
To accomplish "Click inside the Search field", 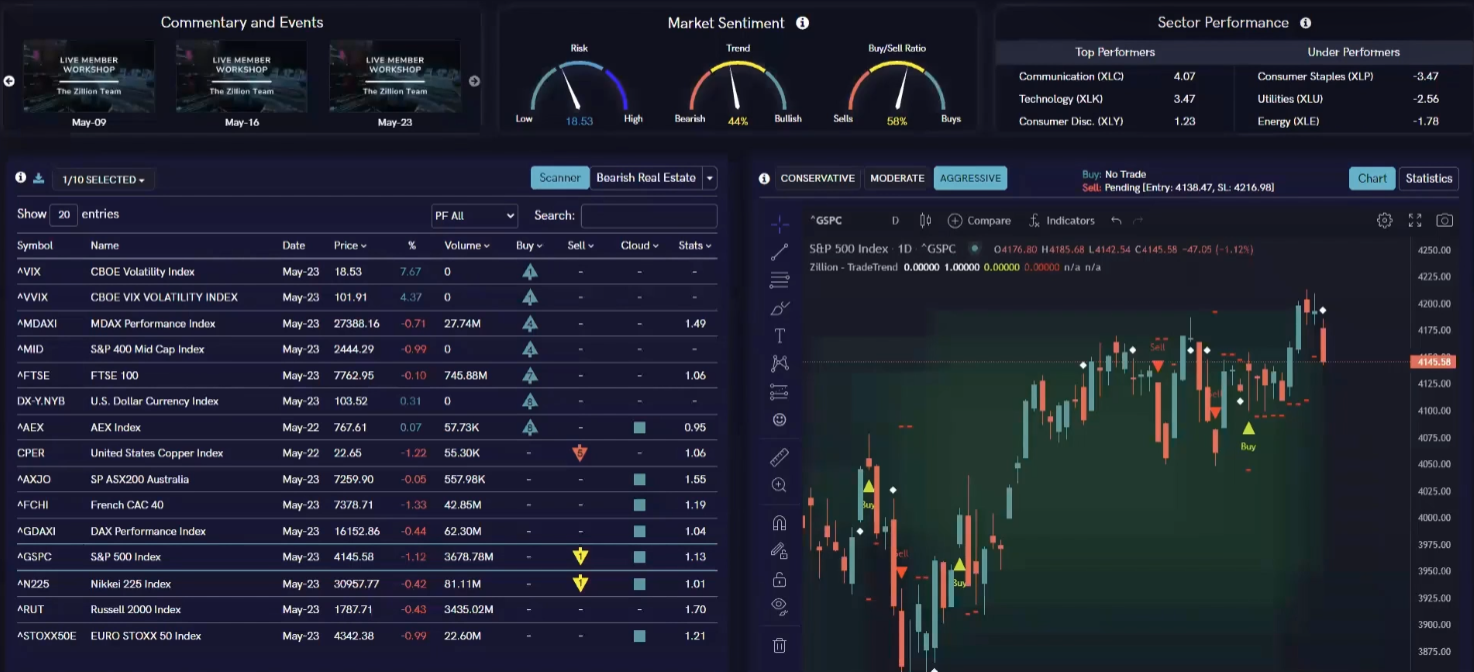I will click(648, 215).
